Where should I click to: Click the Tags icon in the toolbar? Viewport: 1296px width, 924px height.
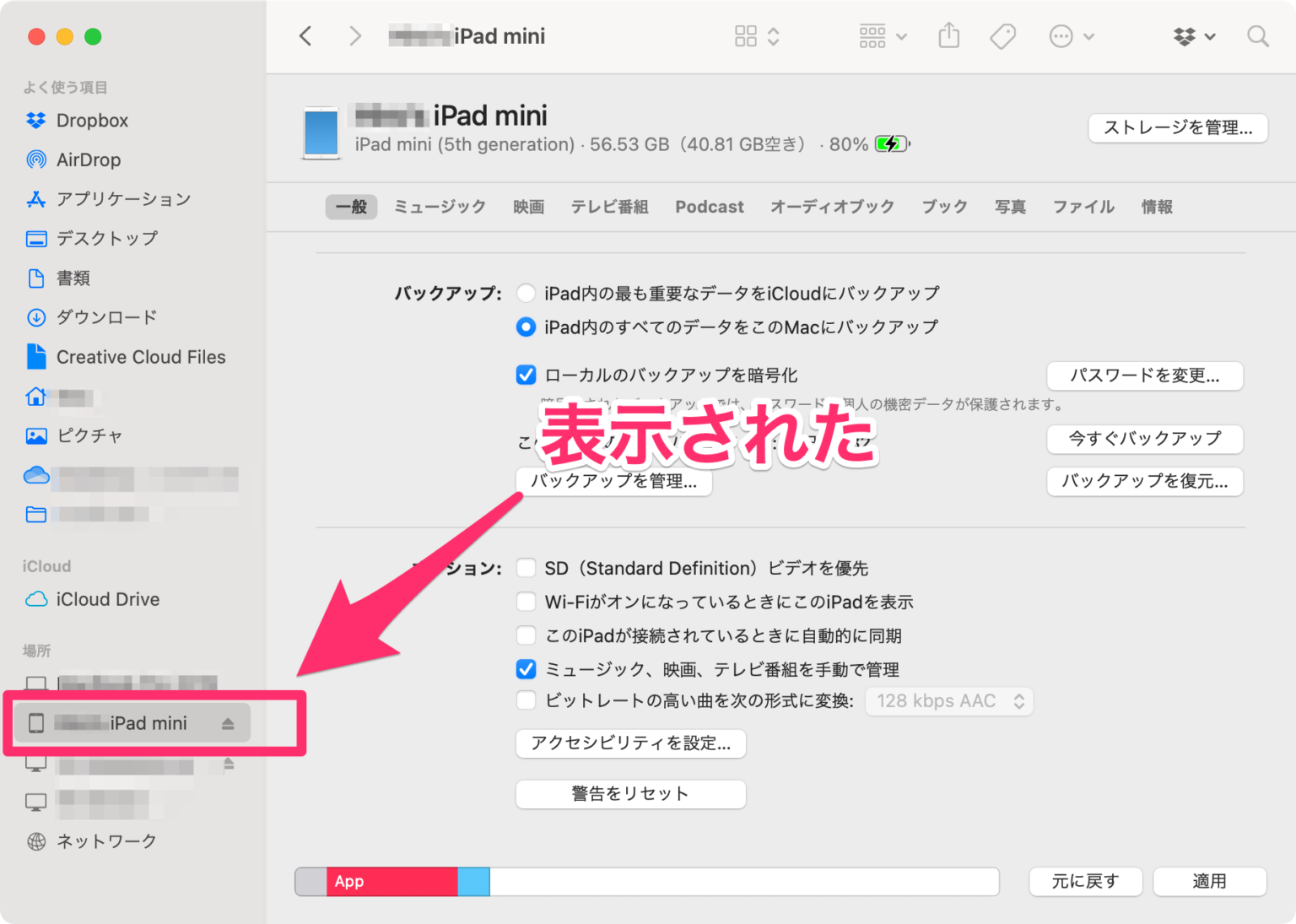tap(1002, 35)
